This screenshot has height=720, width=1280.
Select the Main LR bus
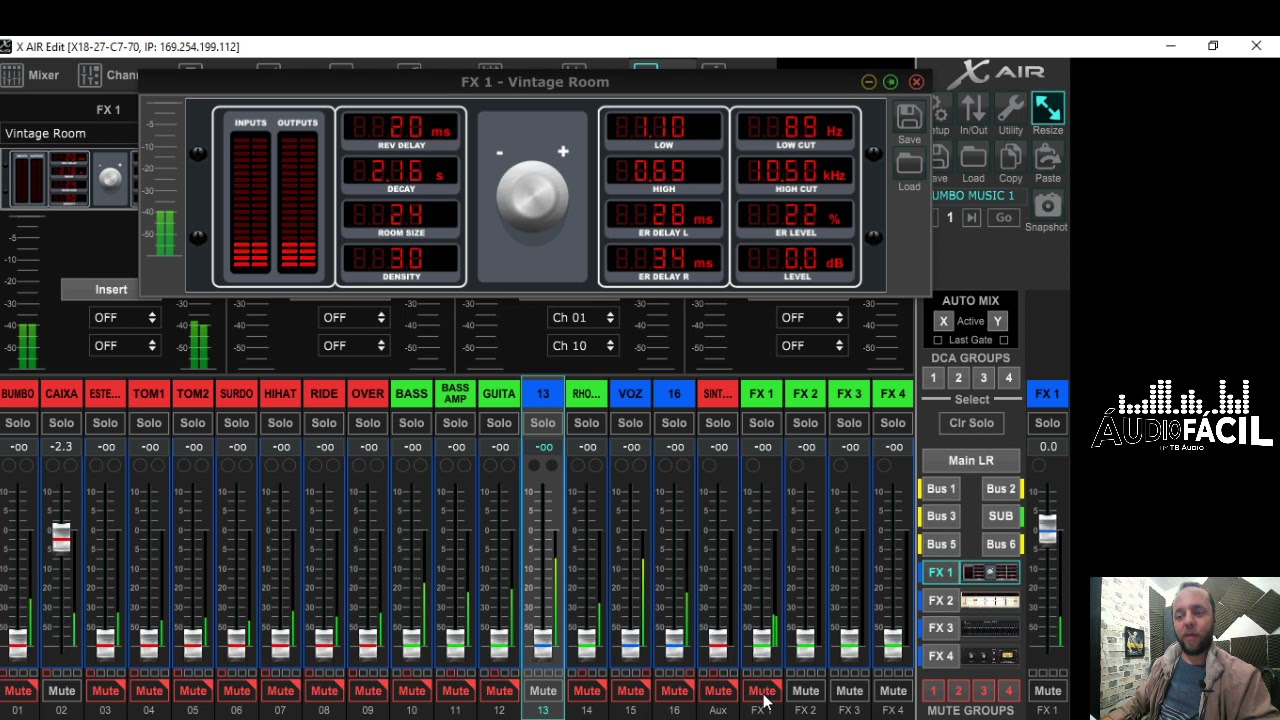[x=971, y=461]
